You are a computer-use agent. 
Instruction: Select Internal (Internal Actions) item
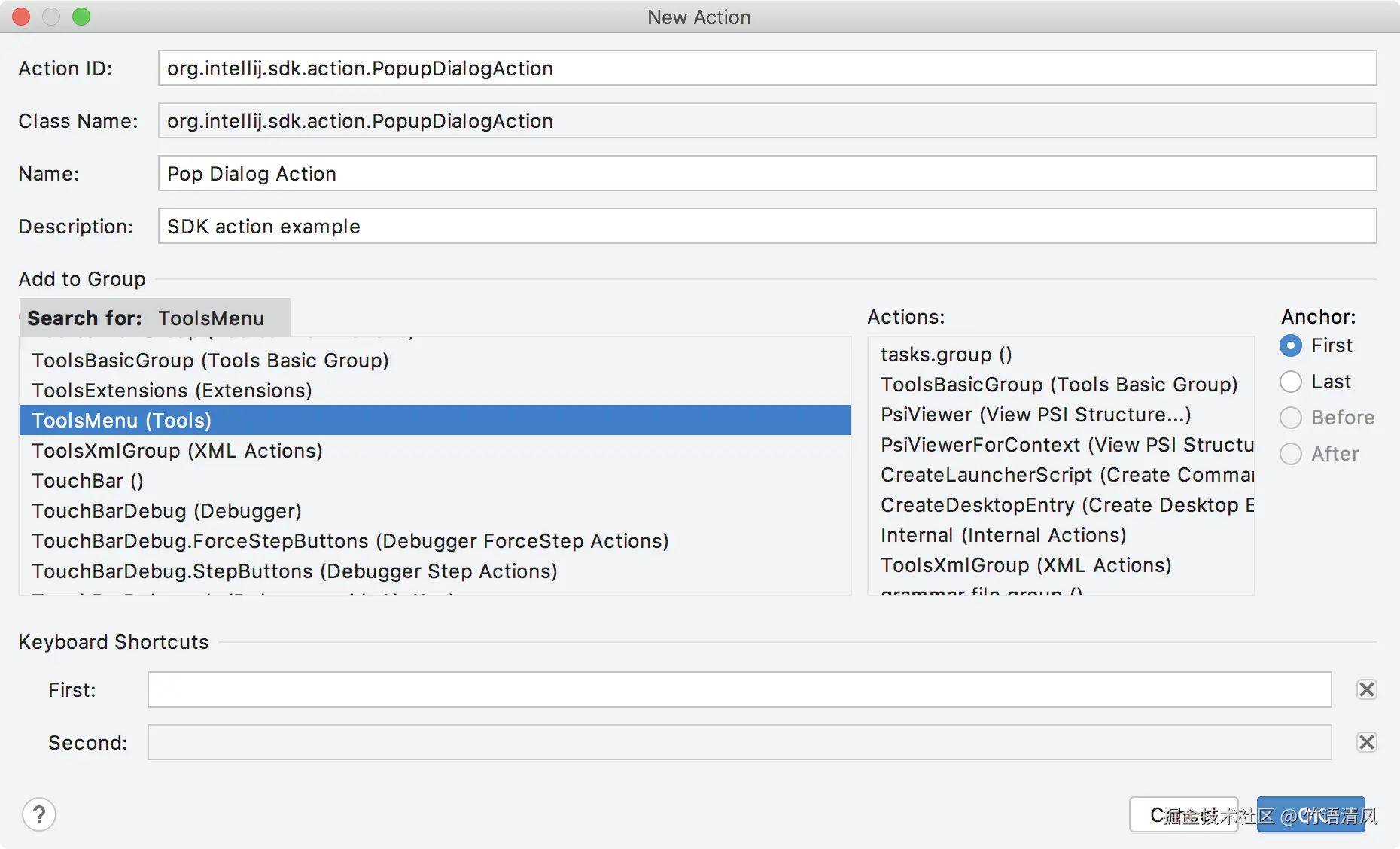tap(1061, 535)
